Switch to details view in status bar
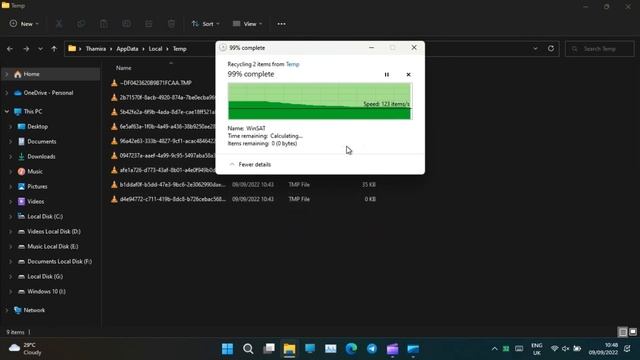Viewport: 640px width, 360px height. click(623, 332)
